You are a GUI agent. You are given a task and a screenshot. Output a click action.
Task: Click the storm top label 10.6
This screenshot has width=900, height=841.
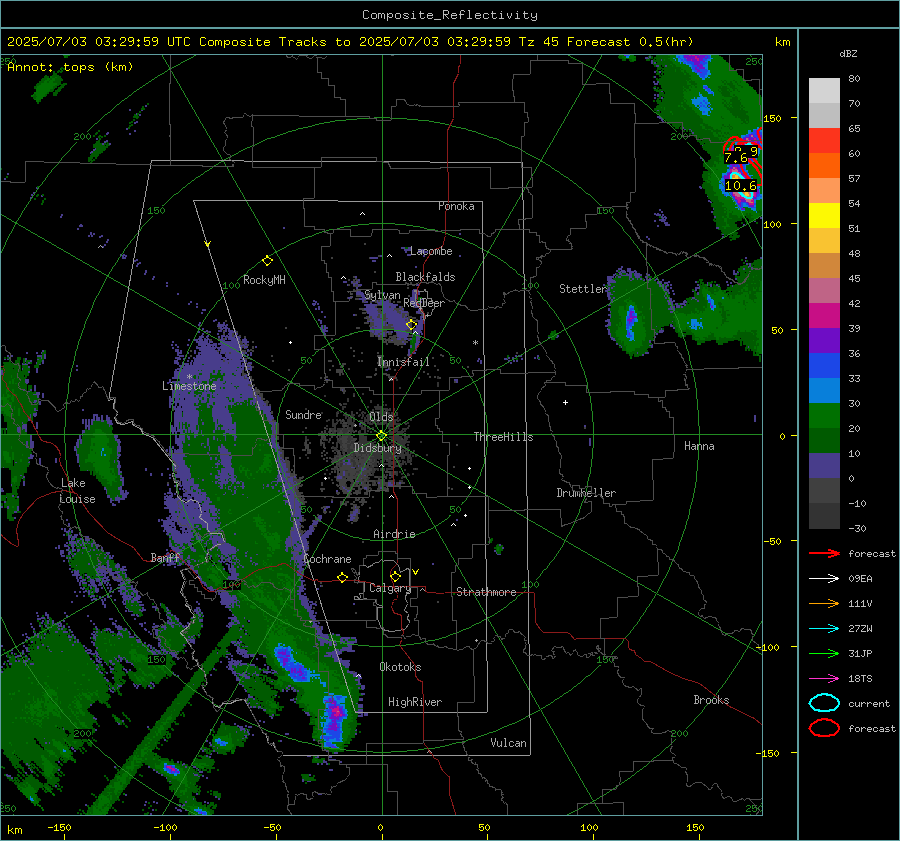[x=740, y=185]
